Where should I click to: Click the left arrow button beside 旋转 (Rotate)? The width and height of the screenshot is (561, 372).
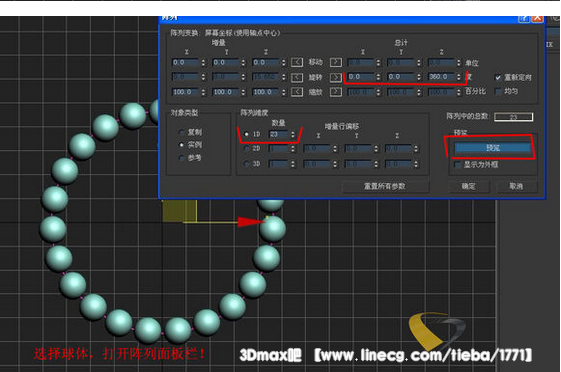click(x=297, y=77)
